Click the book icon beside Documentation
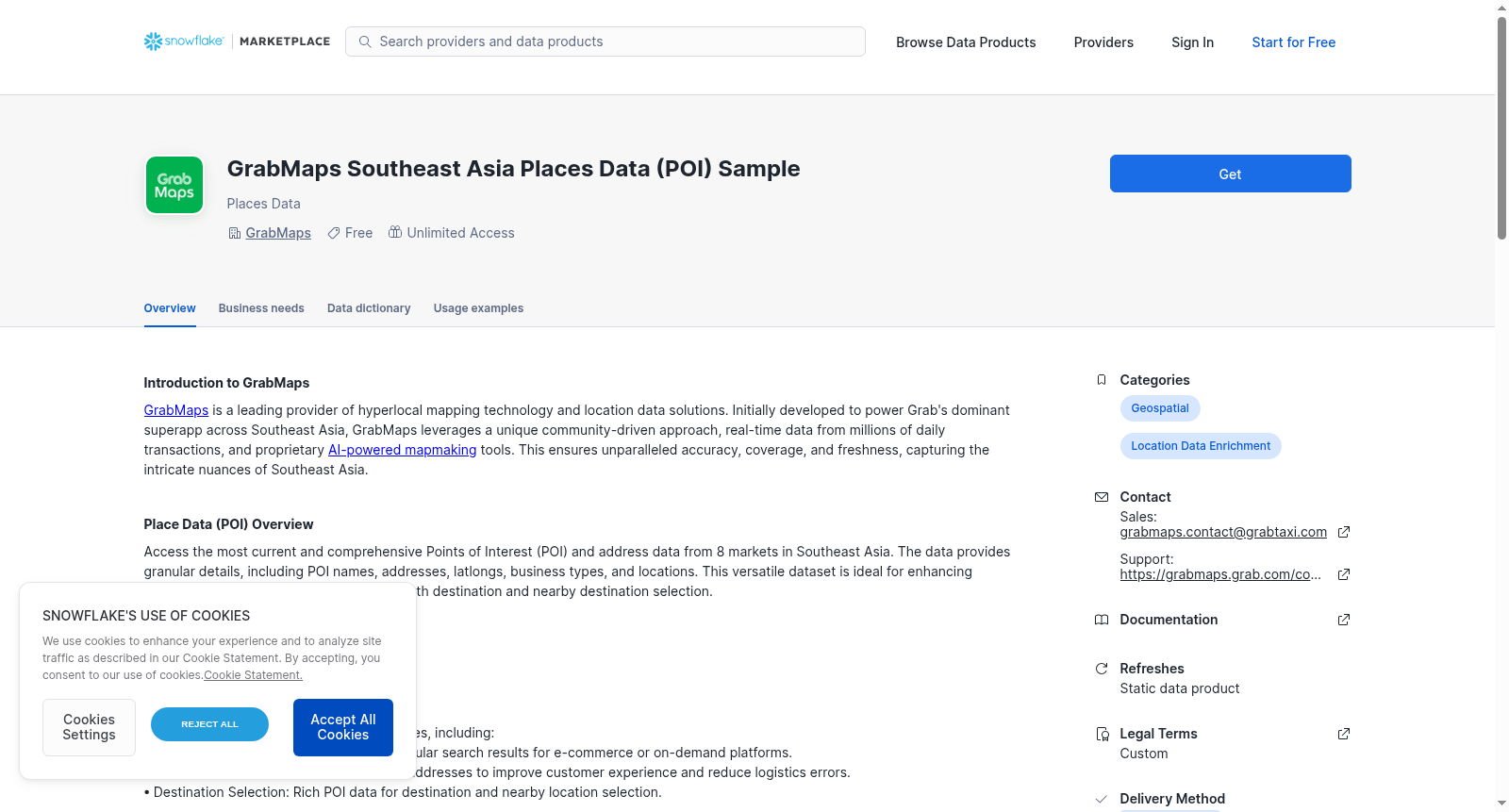The width and height of the screenshot is (1509, 812). tap(1102, 620)
